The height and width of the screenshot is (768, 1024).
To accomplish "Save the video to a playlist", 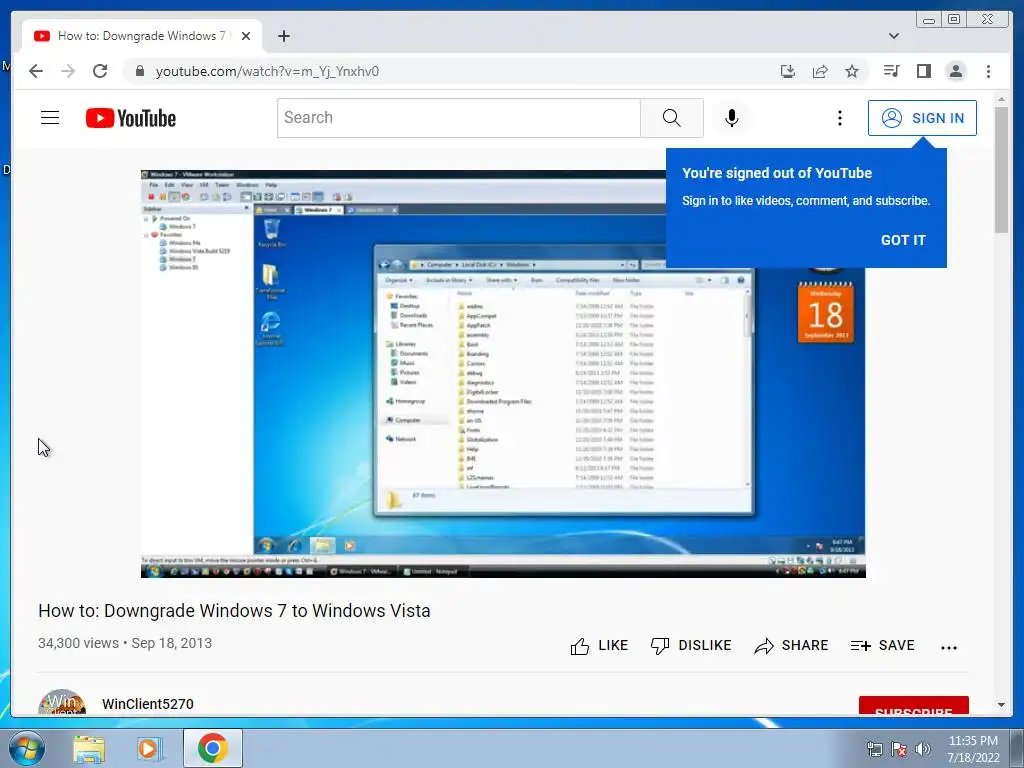I will point(882,646).
